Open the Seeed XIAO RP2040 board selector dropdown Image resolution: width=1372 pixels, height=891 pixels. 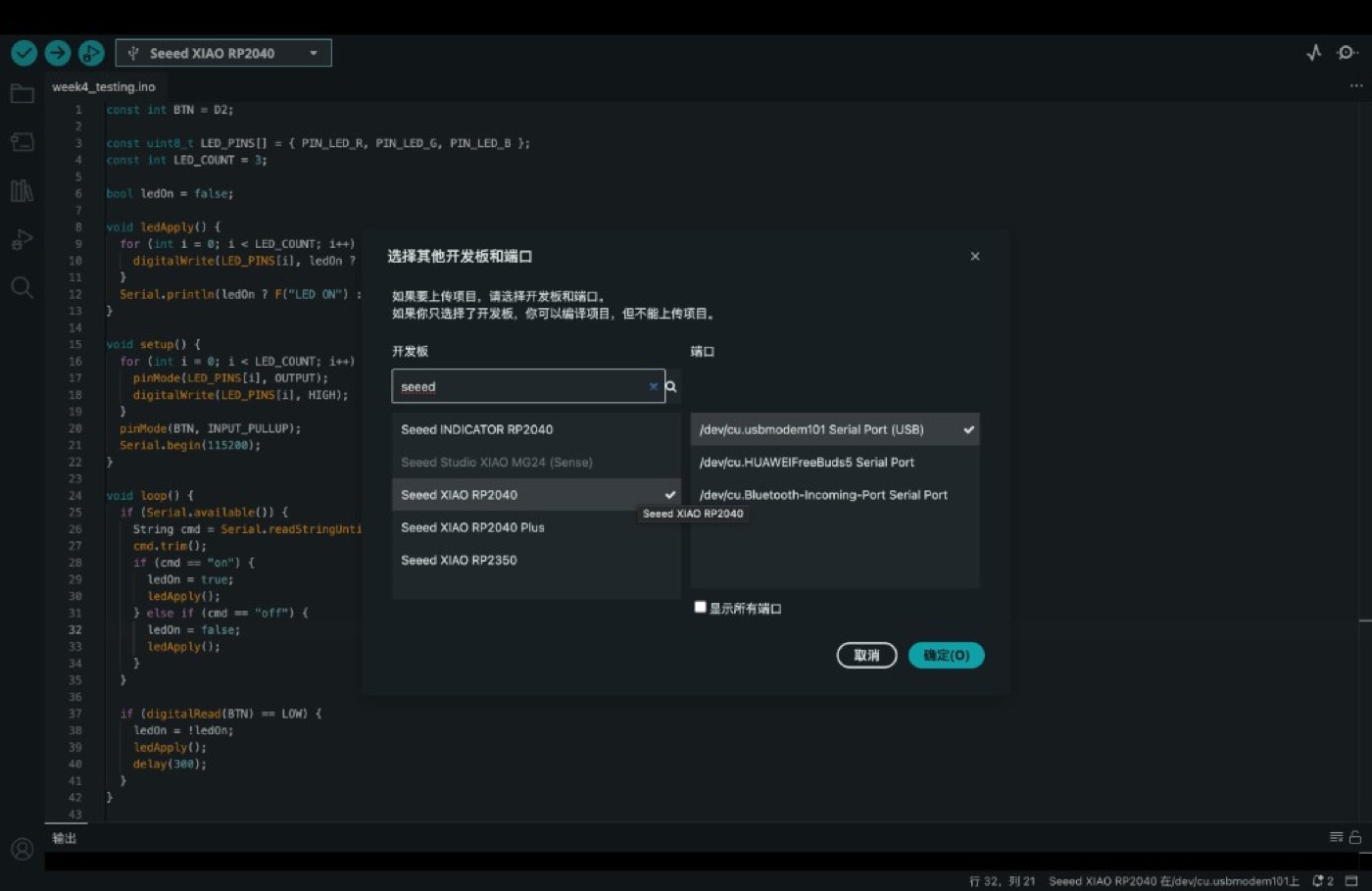click(223, 53)
